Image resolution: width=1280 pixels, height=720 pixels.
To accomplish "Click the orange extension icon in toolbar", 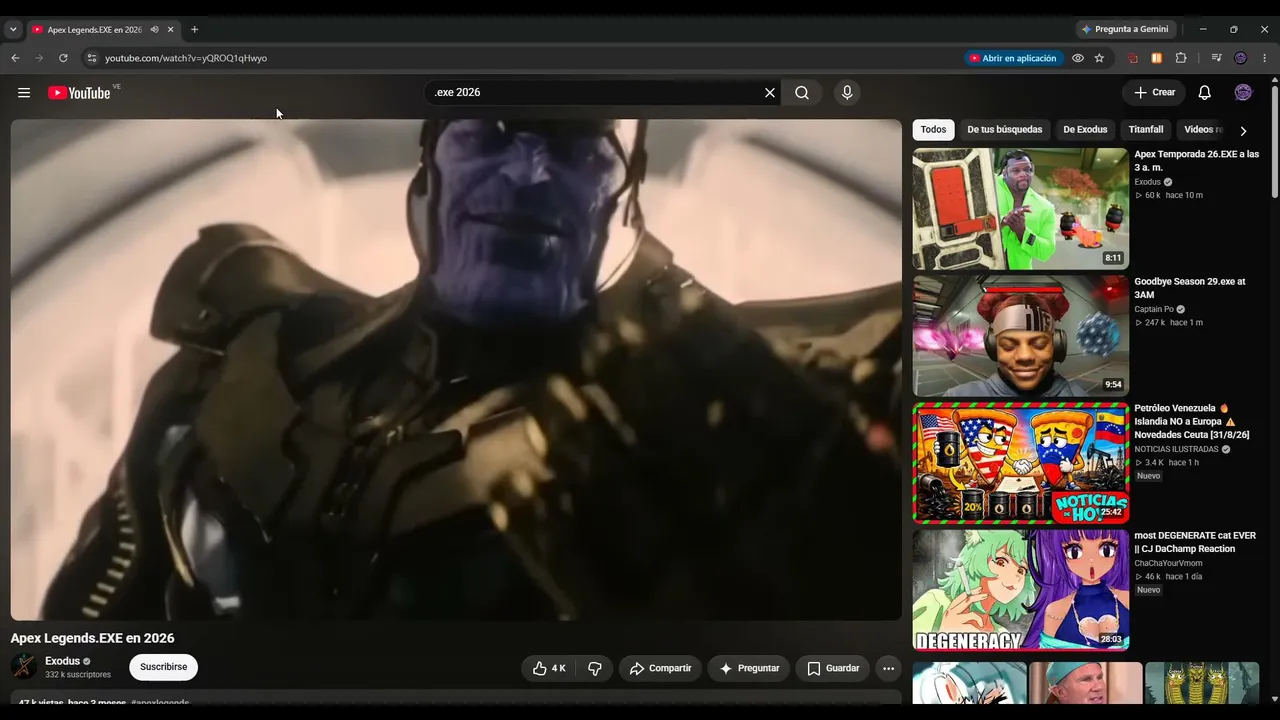I will [1157, 58].
